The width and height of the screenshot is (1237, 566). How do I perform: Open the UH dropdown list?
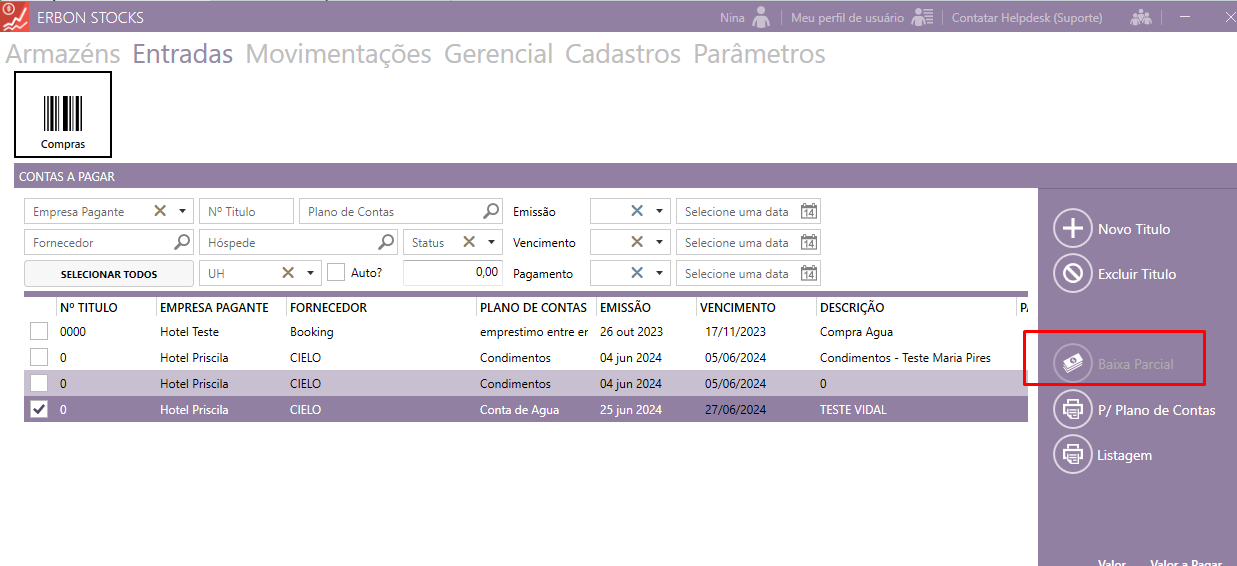310,273
